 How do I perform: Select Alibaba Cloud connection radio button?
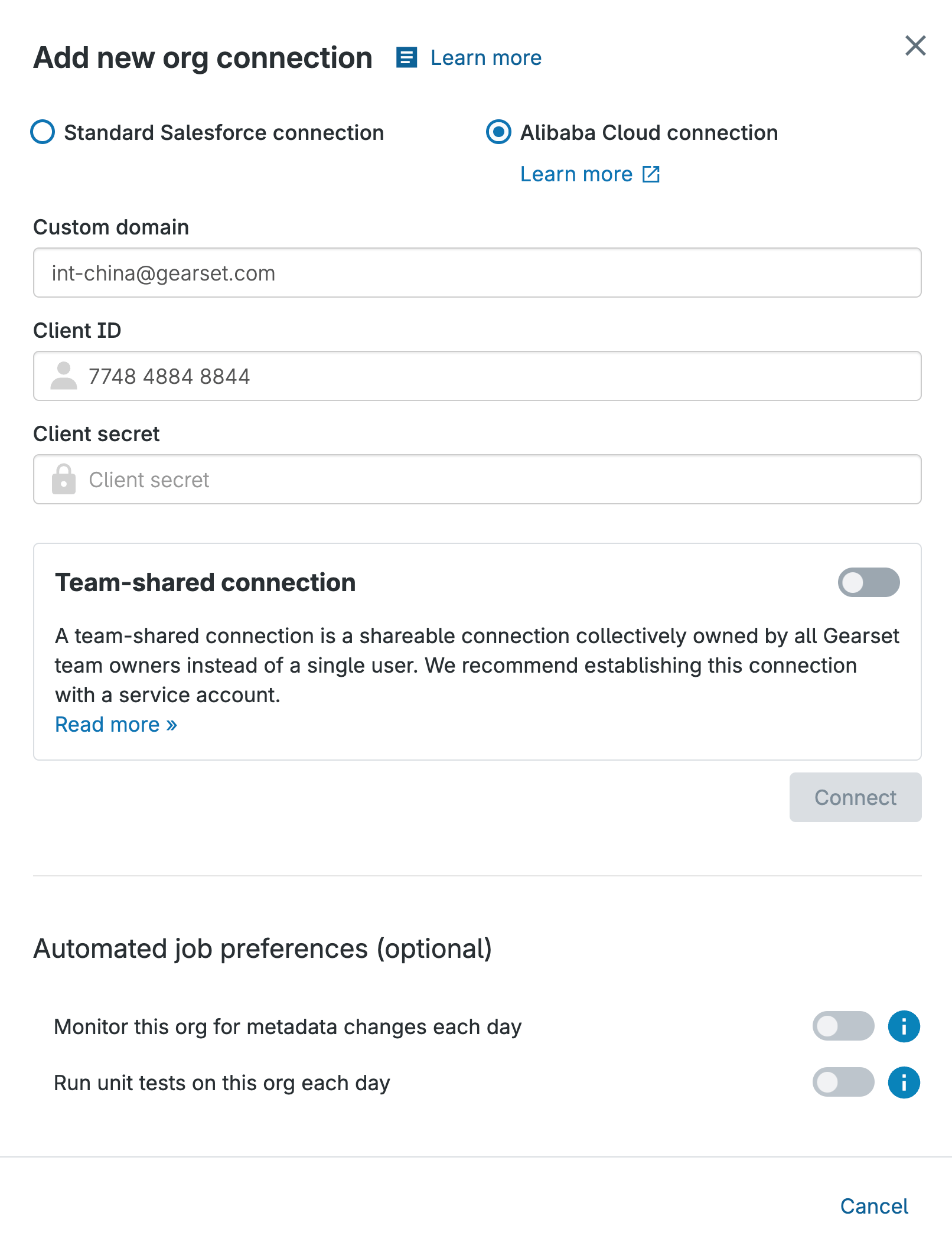(498, 132)
